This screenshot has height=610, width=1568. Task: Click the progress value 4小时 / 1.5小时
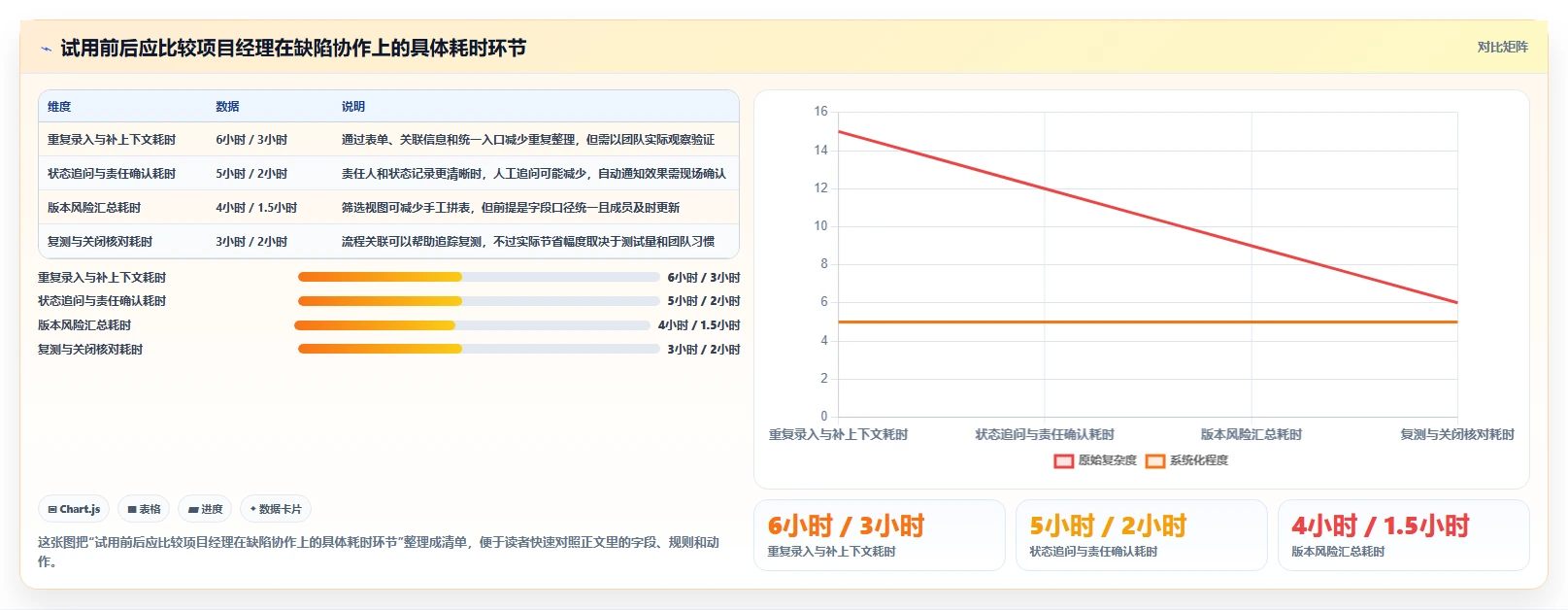[699, 325]
